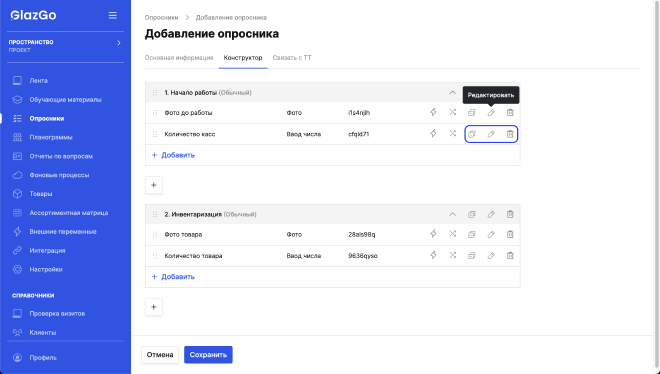Go to Обучающие материалы
Viewport: 660px width, 374px height.
click(x=65, y=100)
